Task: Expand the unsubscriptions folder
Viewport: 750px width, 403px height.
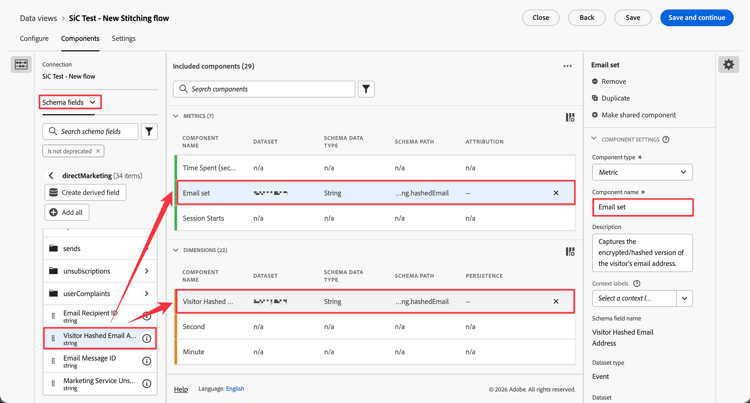Action: tap(146, 271)
